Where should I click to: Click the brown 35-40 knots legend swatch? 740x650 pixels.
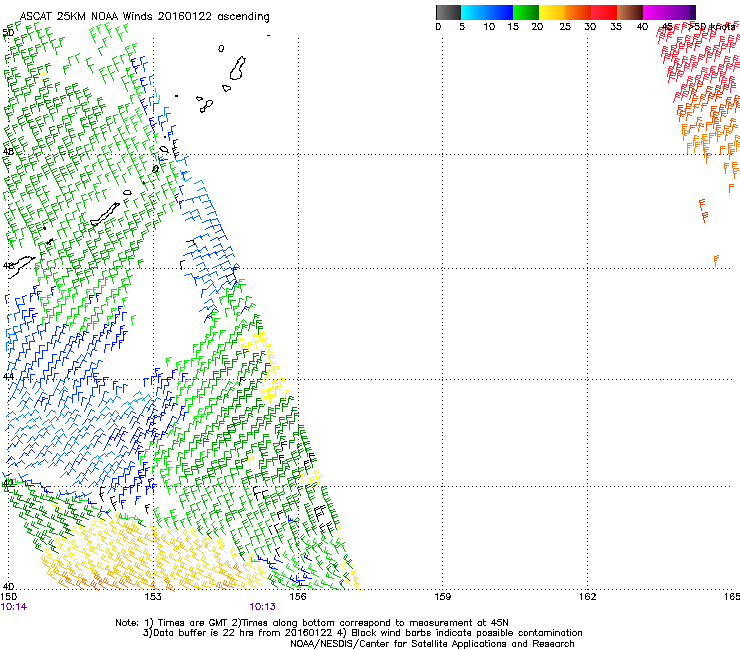click(x=630, y=12)
